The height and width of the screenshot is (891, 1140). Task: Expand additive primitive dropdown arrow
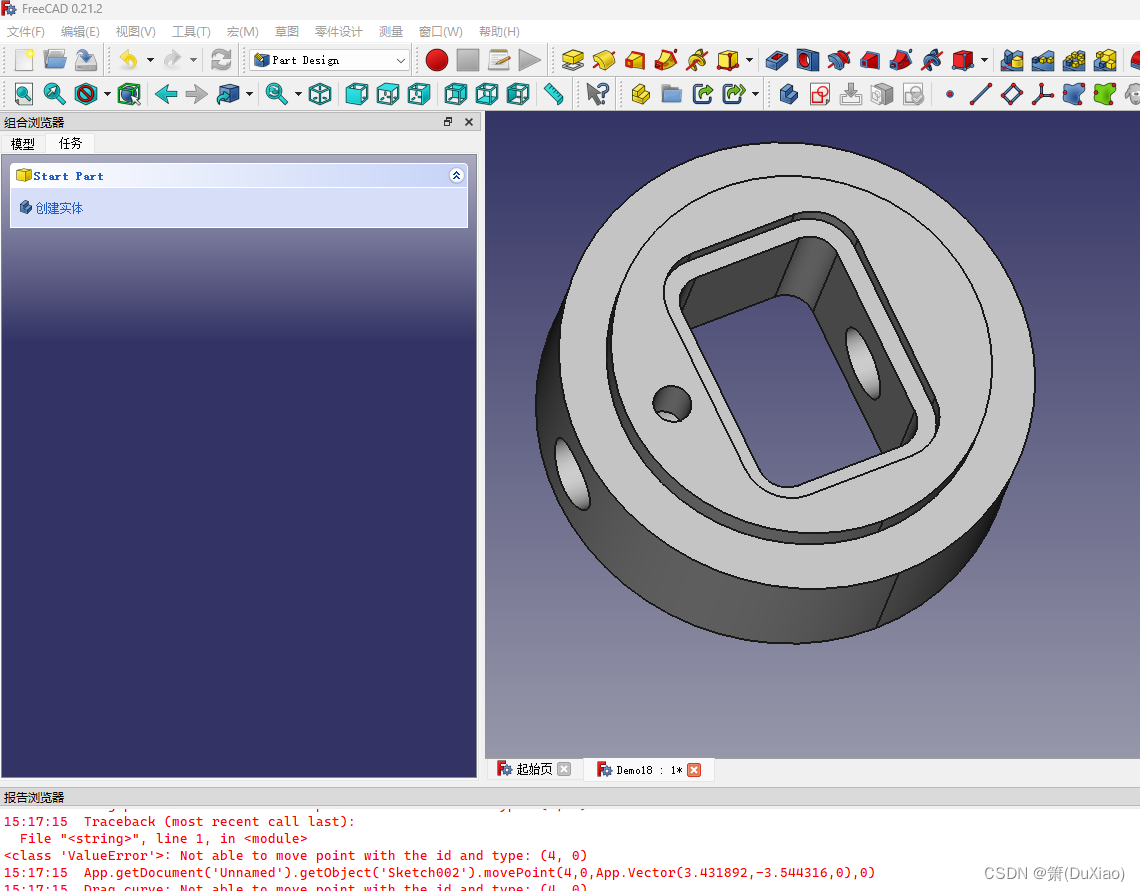pos(749,60)
